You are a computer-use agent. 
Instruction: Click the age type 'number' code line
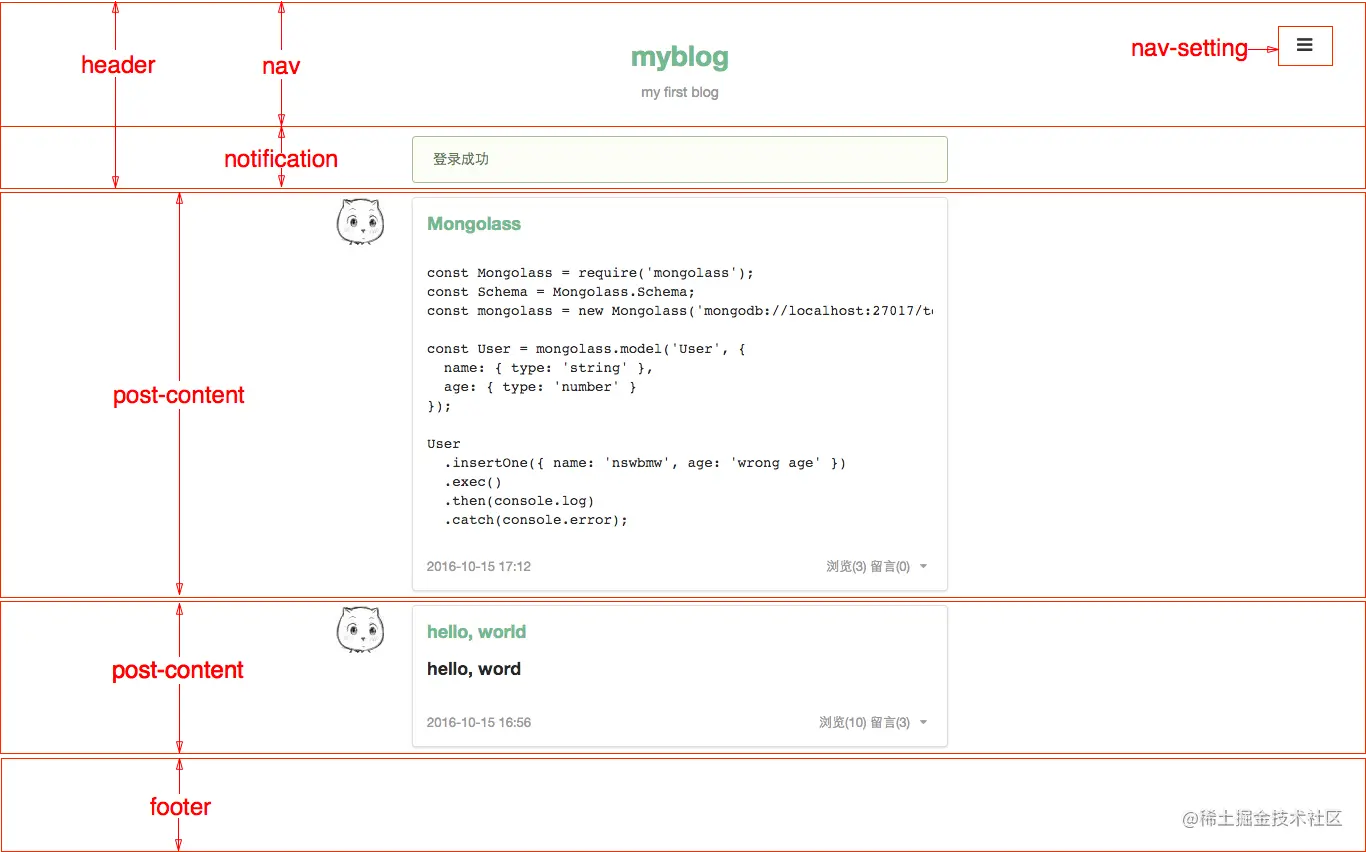pos(540,387)
